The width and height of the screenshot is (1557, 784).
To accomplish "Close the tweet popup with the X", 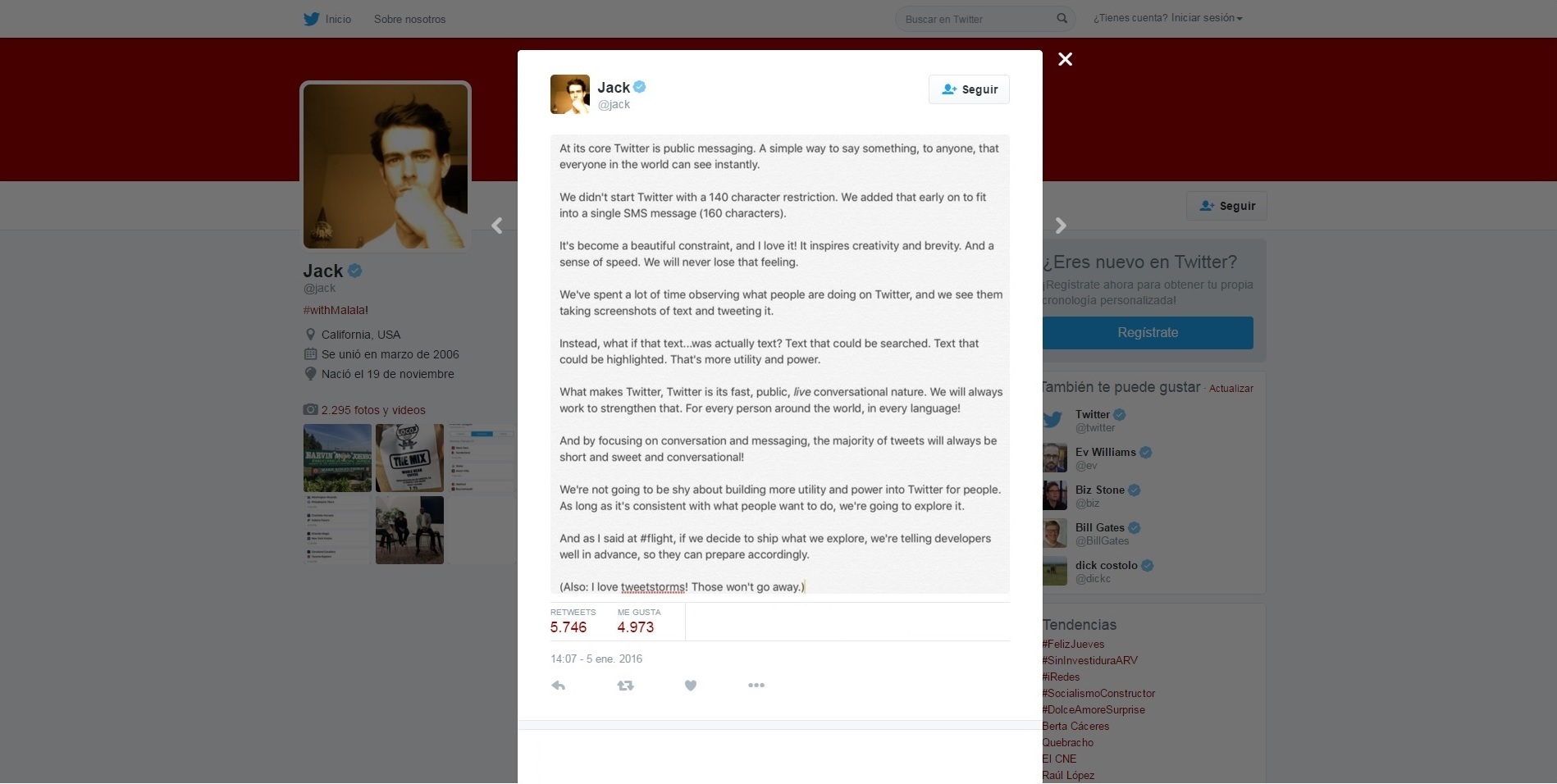I will [x=1065, y=59].
